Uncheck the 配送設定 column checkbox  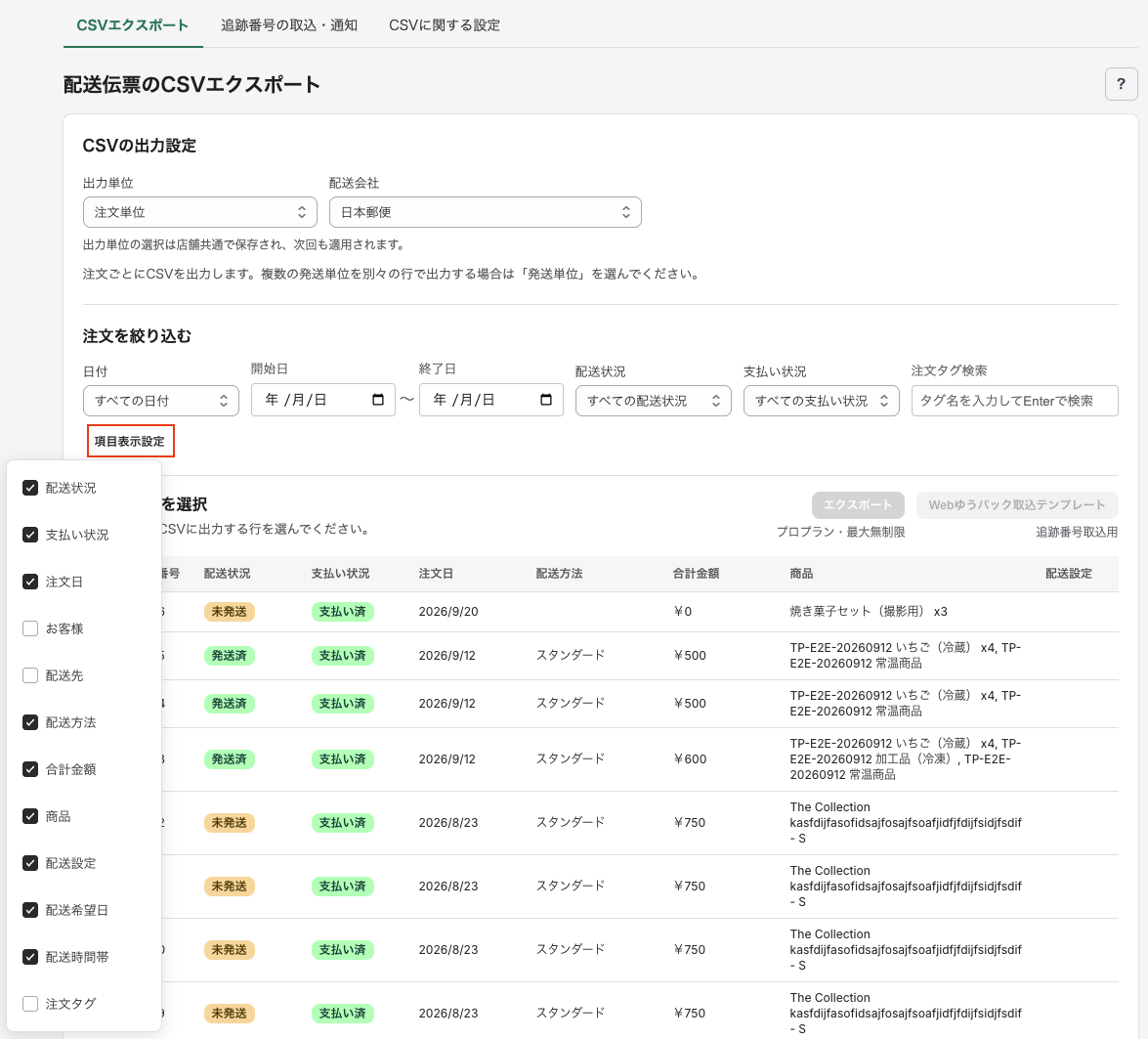(30, 862)
